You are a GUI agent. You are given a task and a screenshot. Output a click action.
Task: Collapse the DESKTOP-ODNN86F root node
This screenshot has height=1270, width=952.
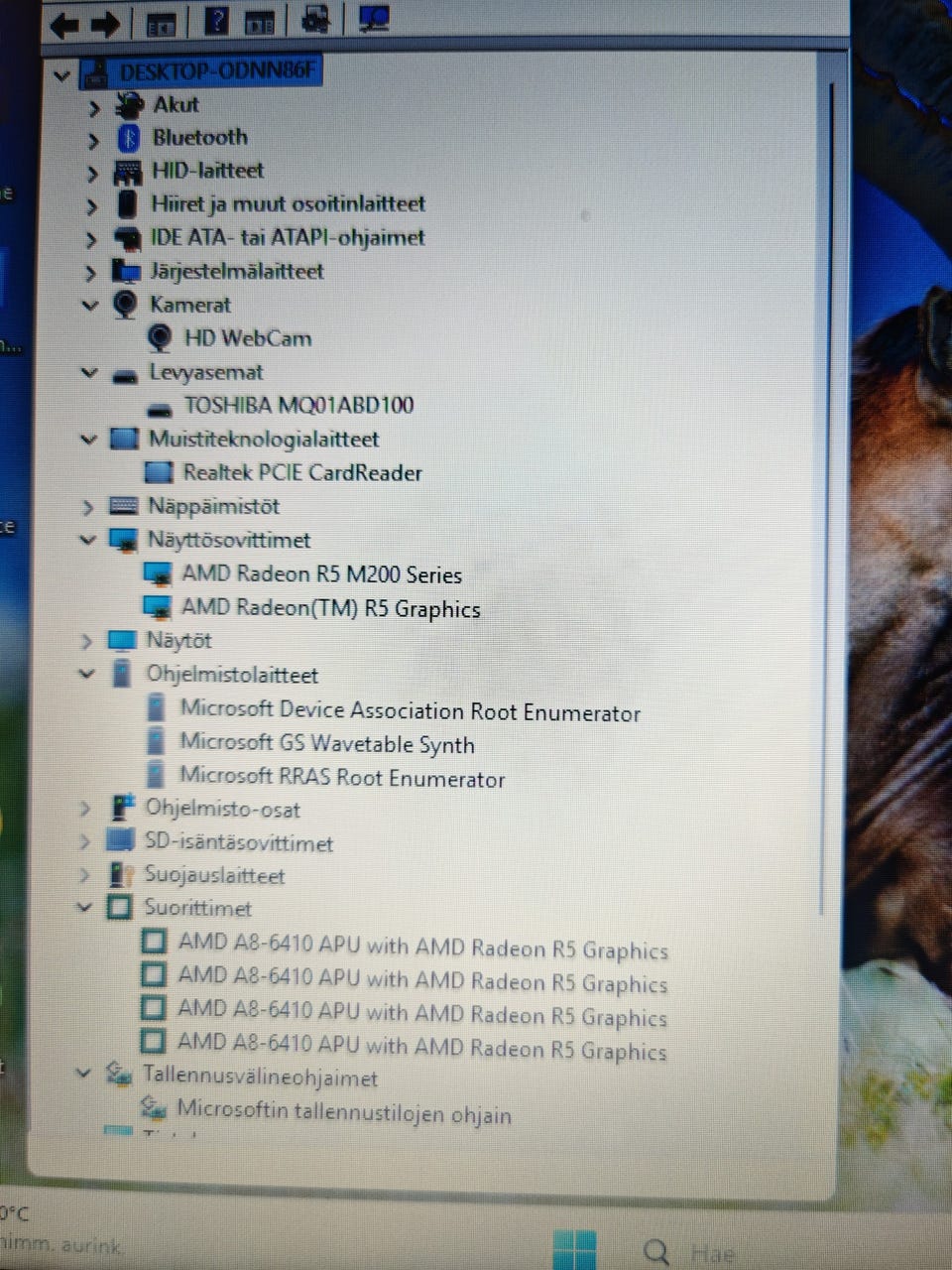coord(61,75)
